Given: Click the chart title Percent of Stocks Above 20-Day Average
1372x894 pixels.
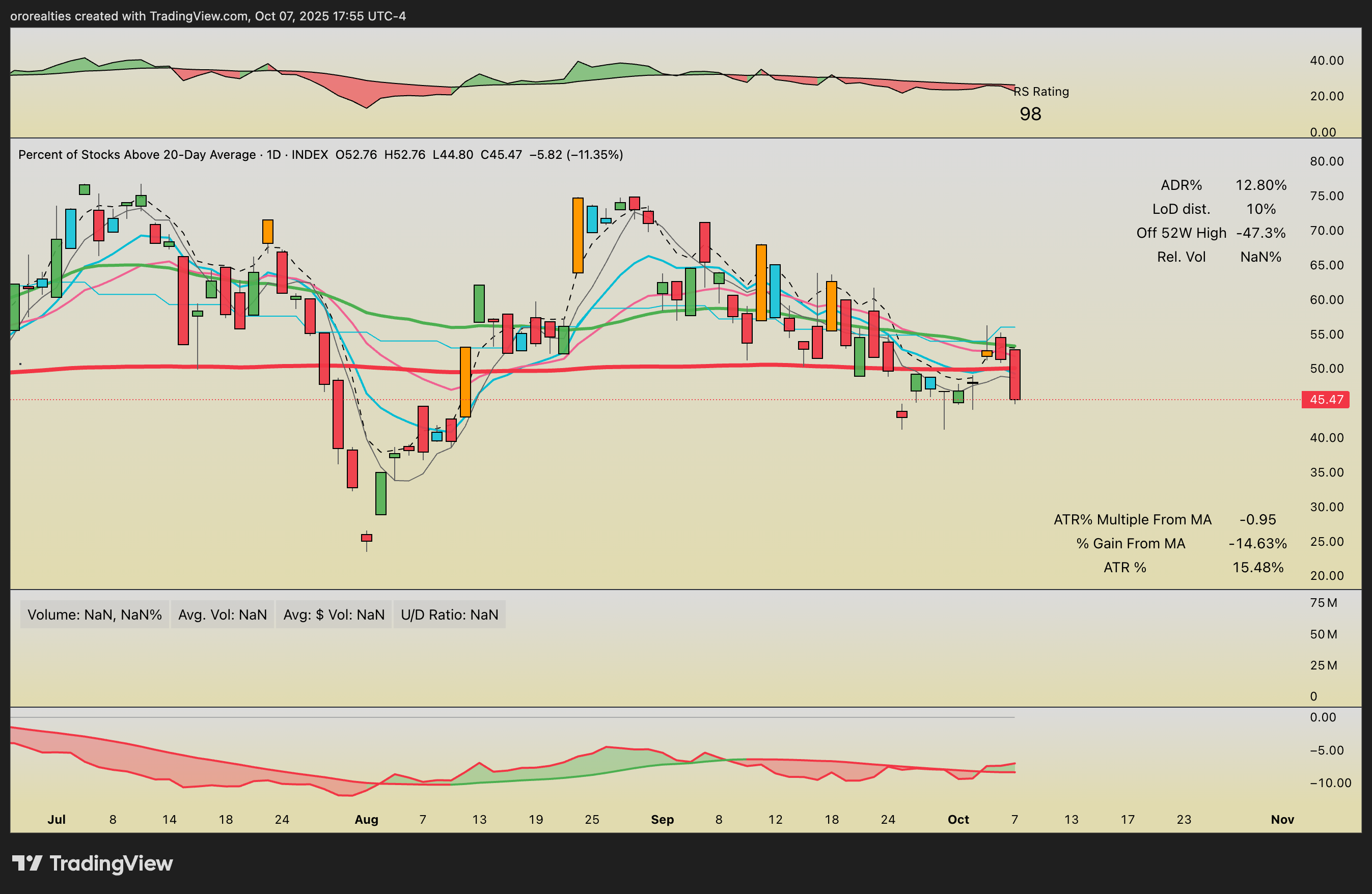Looking at the screenshot, I should 137,154.
